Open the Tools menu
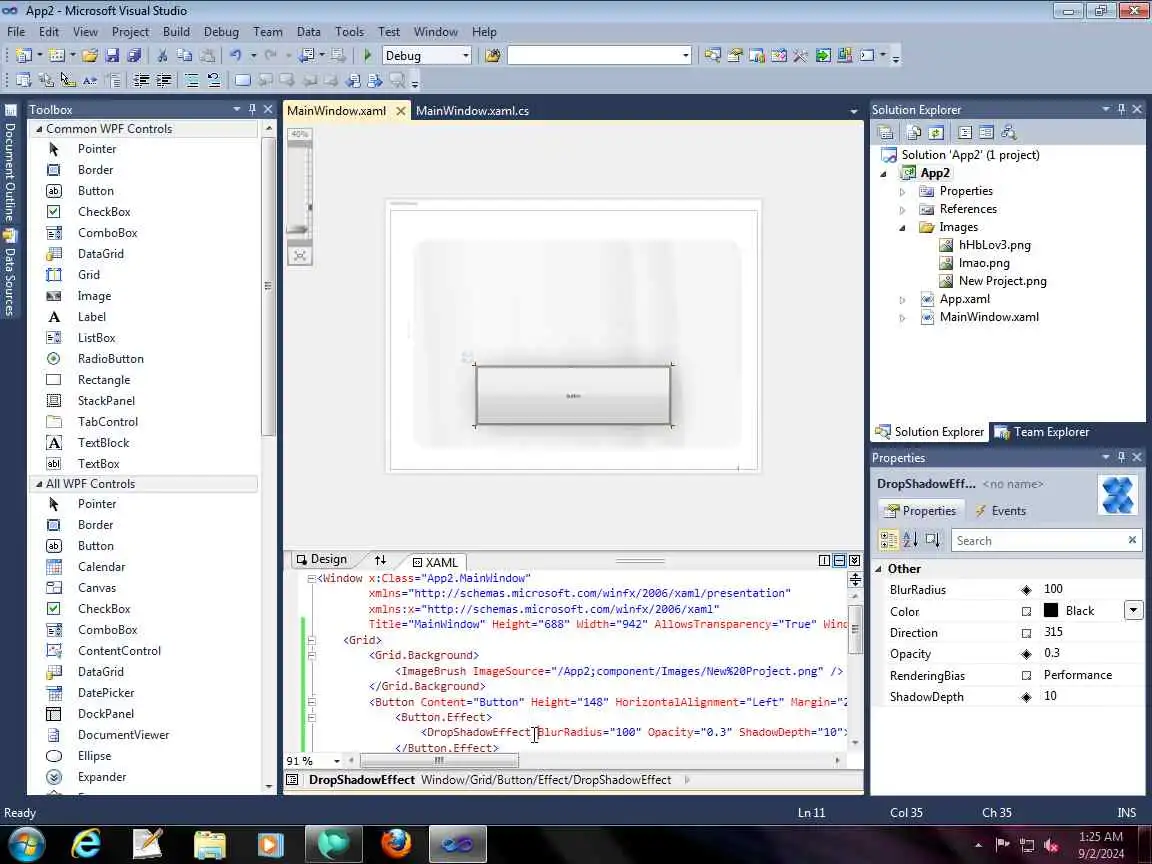 coord(349,32)
